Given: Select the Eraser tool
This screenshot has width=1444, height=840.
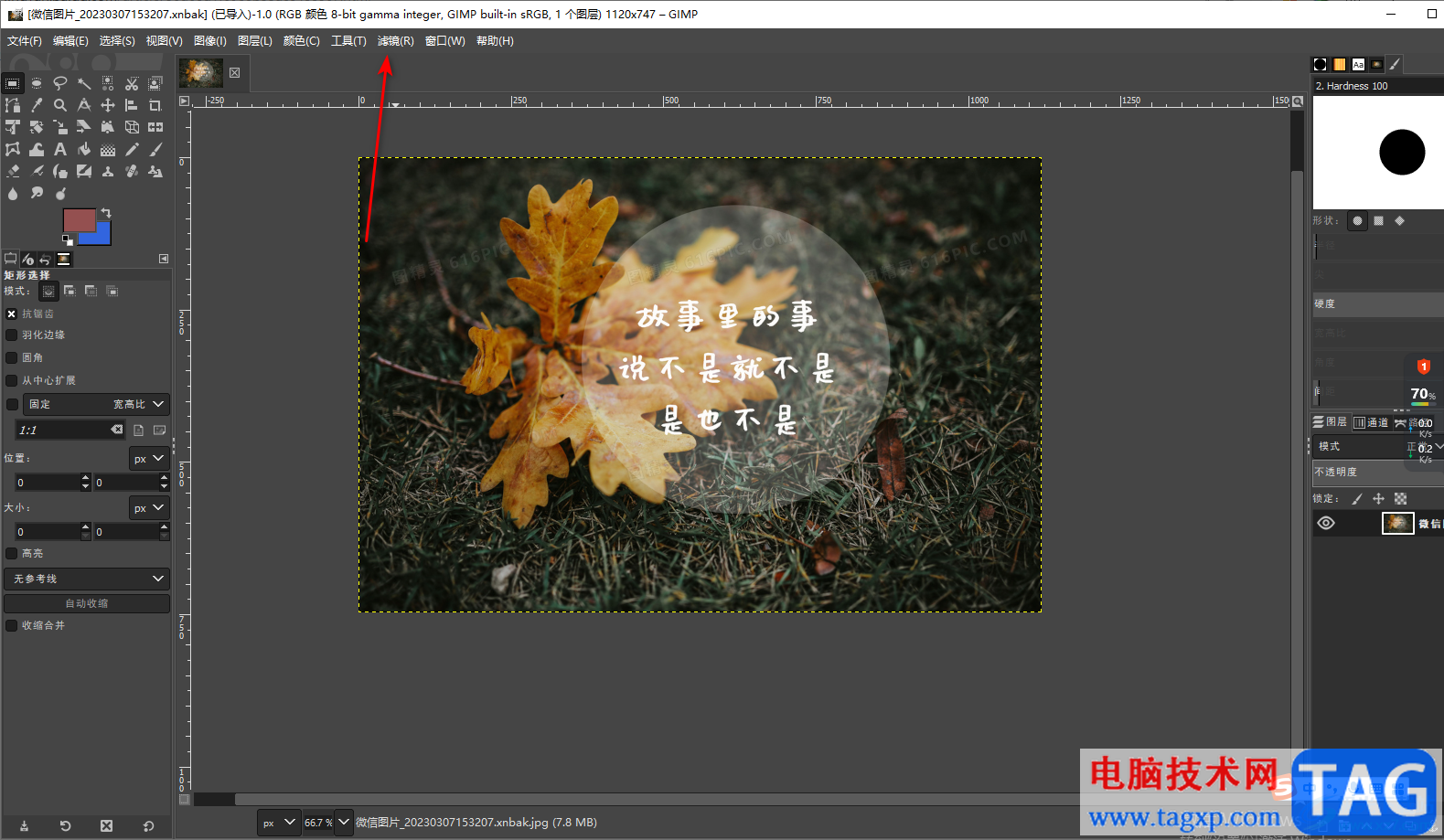Looking at the screenshot, I should pos(13,171).
